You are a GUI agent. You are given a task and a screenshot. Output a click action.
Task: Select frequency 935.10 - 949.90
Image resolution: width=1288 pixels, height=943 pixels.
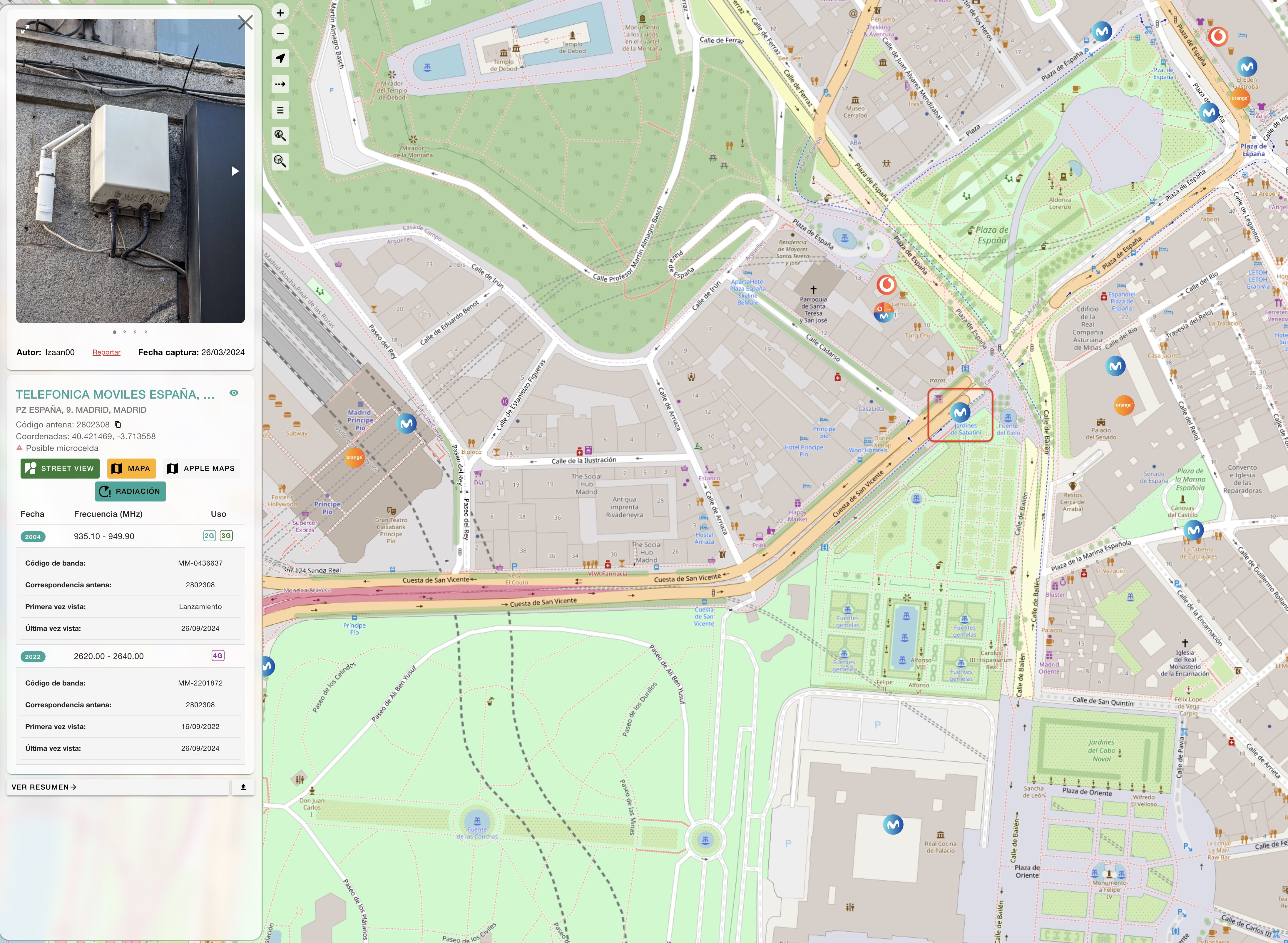click(x=104, y=536)
